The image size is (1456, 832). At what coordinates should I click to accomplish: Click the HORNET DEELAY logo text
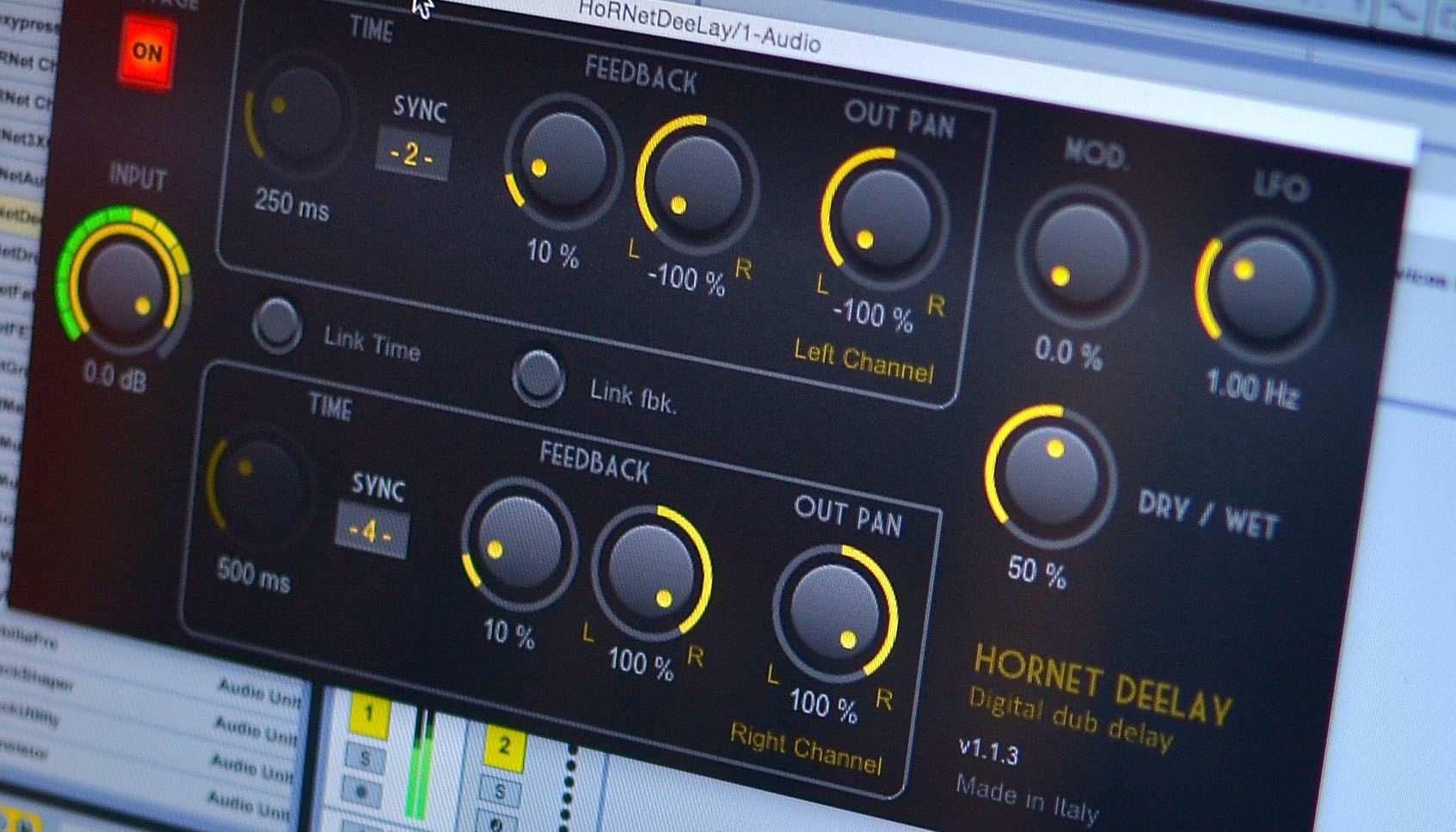1103,685
